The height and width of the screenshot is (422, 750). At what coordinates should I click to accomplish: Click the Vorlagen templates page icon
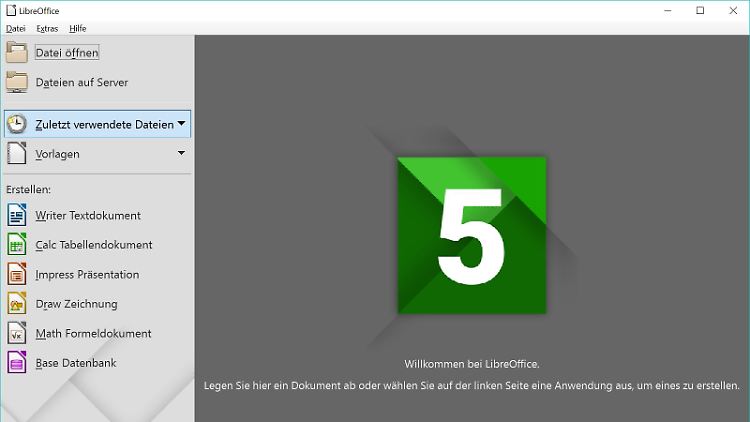click(17, 154)
